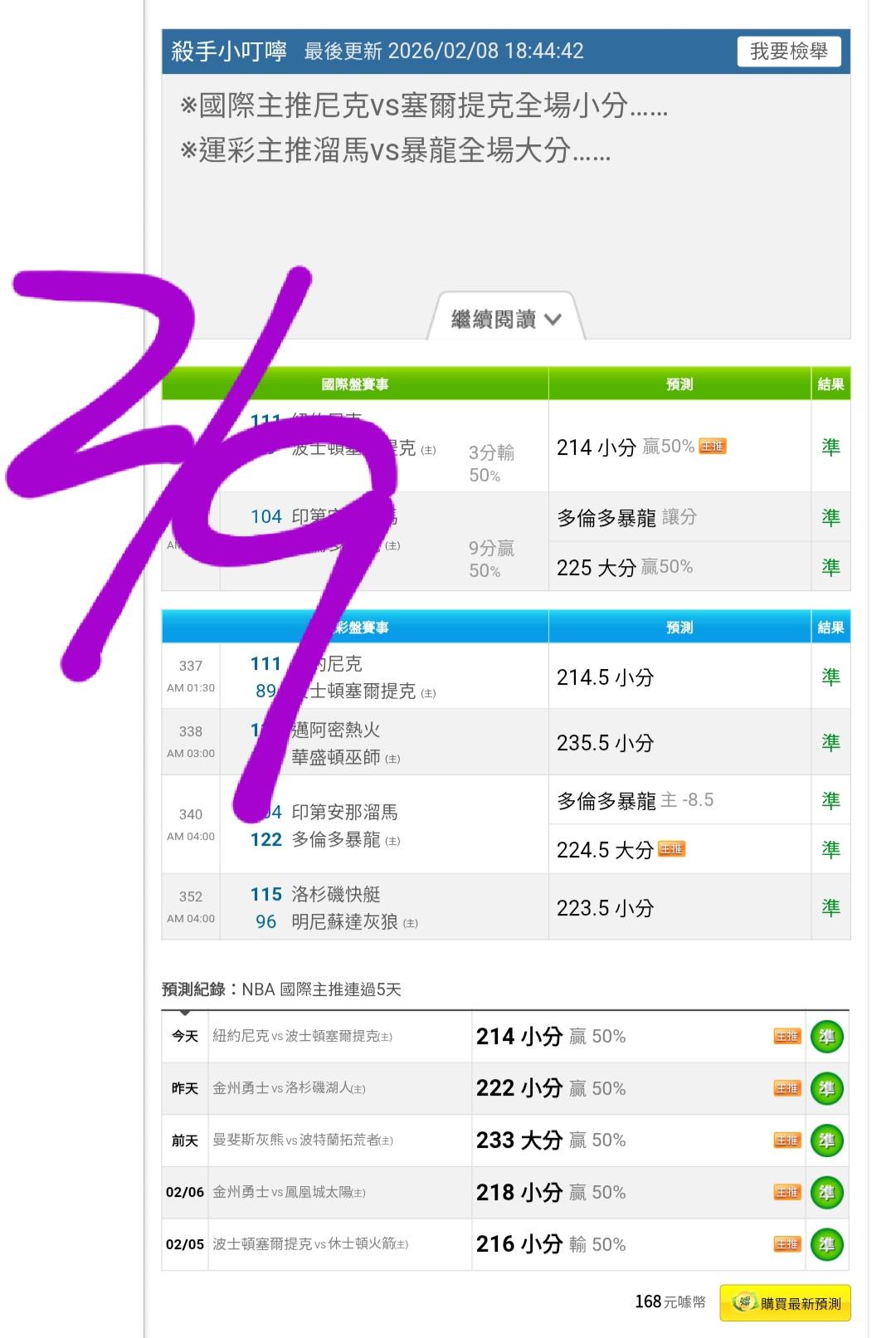Click green 準 badge on 02/06 row
Screen dimensions: 896x1338
click(826, 1193)
